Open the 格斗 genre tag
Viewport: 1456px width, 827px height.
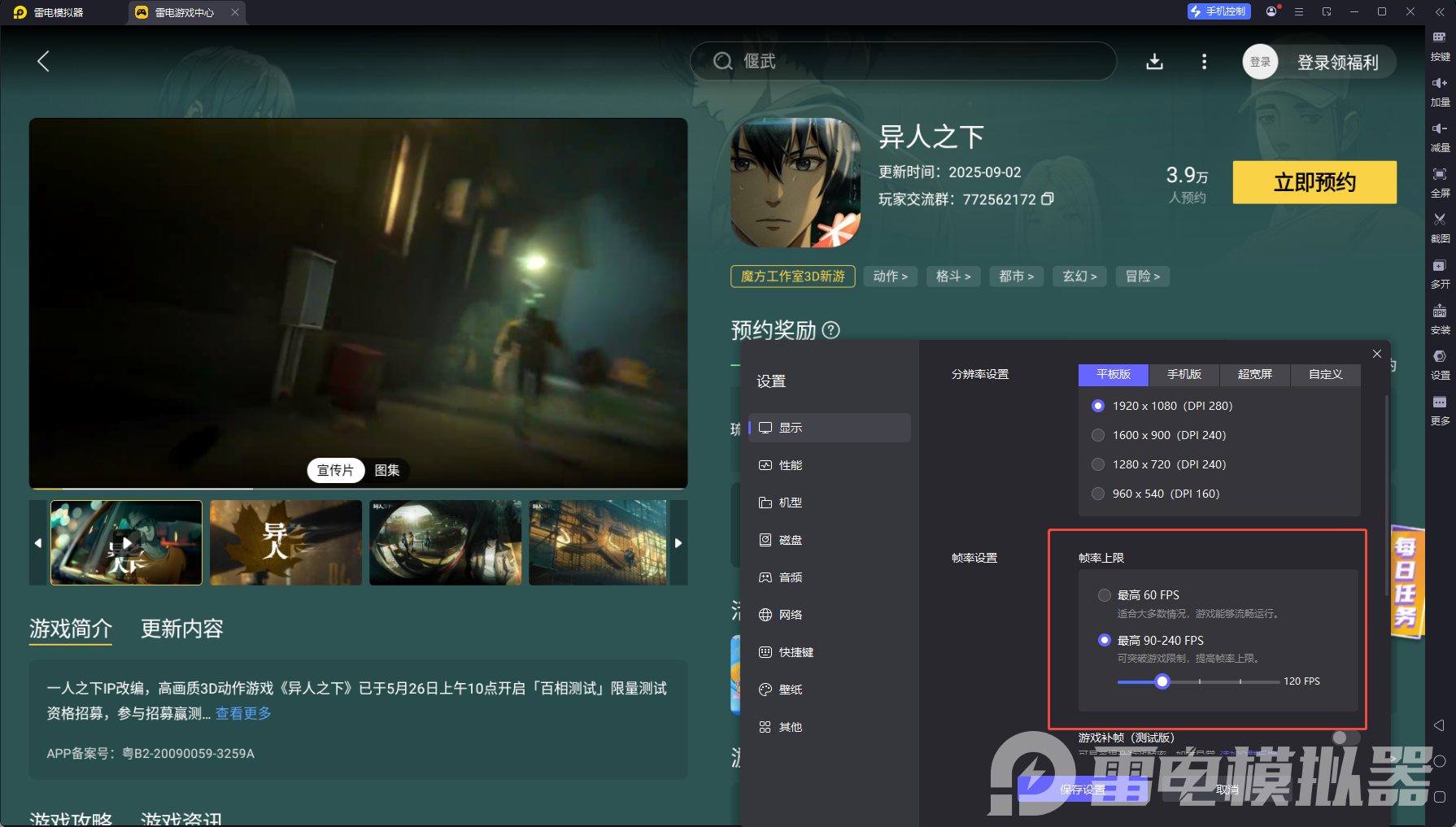(953, 276)
